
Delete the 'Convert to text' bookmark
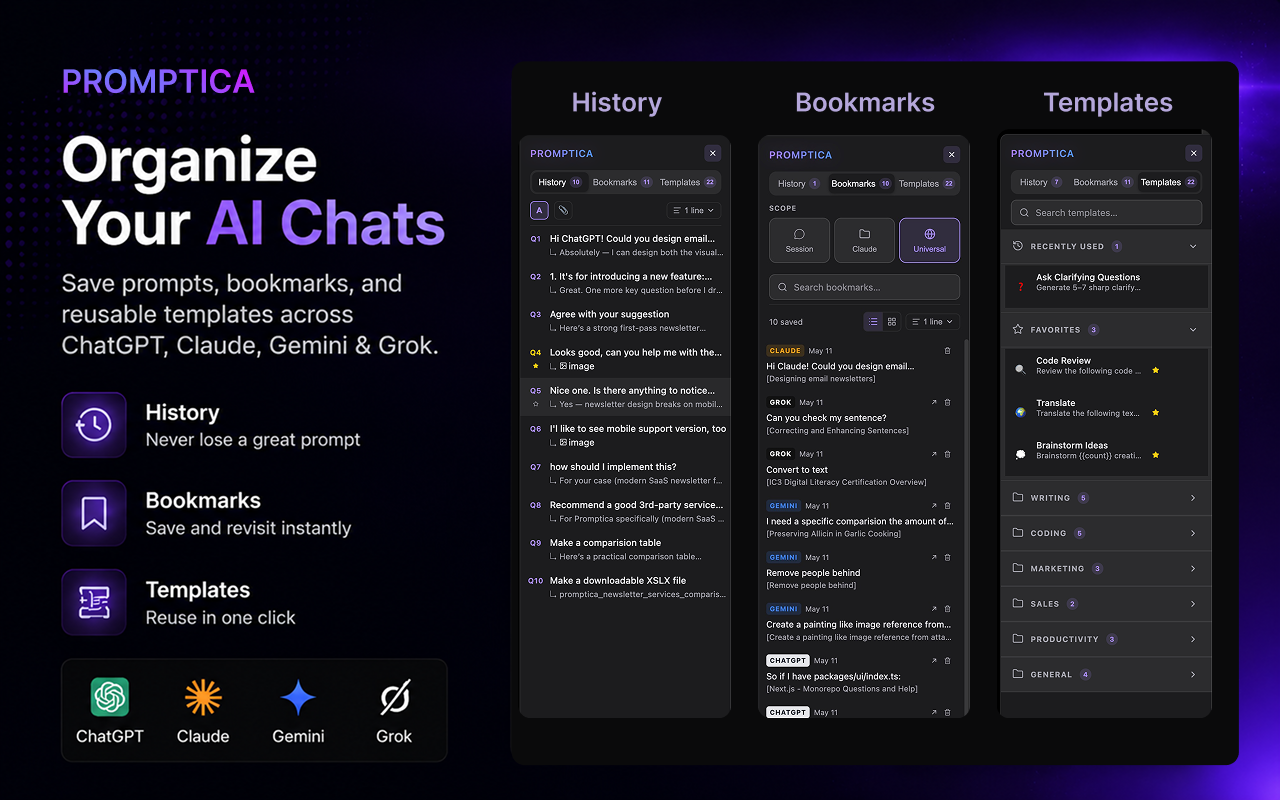coord(948,454)
